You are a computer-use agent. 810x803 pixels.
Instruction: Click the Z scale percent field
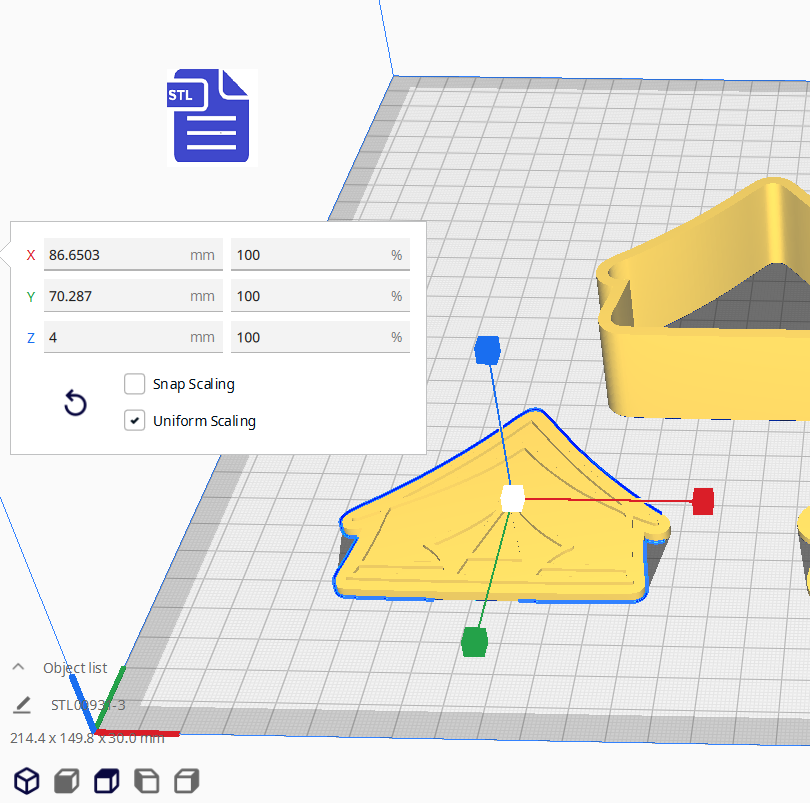(x=310, y=337)
